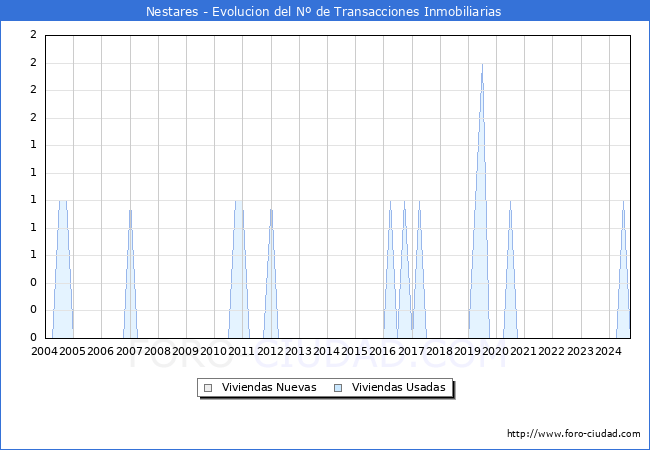
Task: Click the 2005 x-axis label
Action: 72,351
